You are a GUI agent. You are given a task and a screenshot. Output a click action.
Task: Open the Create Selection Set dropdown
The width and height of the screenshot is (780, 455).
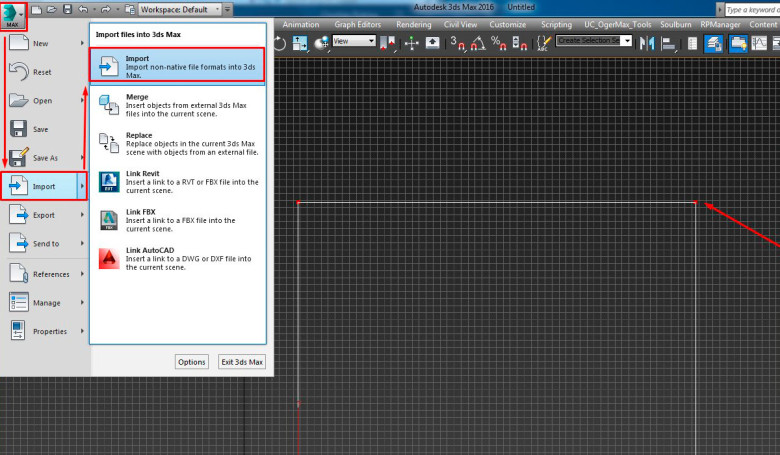pos(594,40)
